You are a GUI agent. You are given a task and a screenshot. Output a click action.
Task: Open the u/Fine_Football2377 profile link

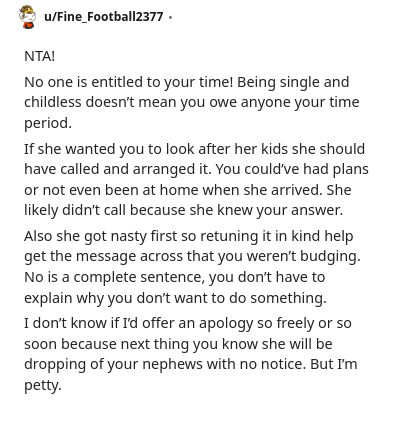pyautogui.click(x=104, y=16)
